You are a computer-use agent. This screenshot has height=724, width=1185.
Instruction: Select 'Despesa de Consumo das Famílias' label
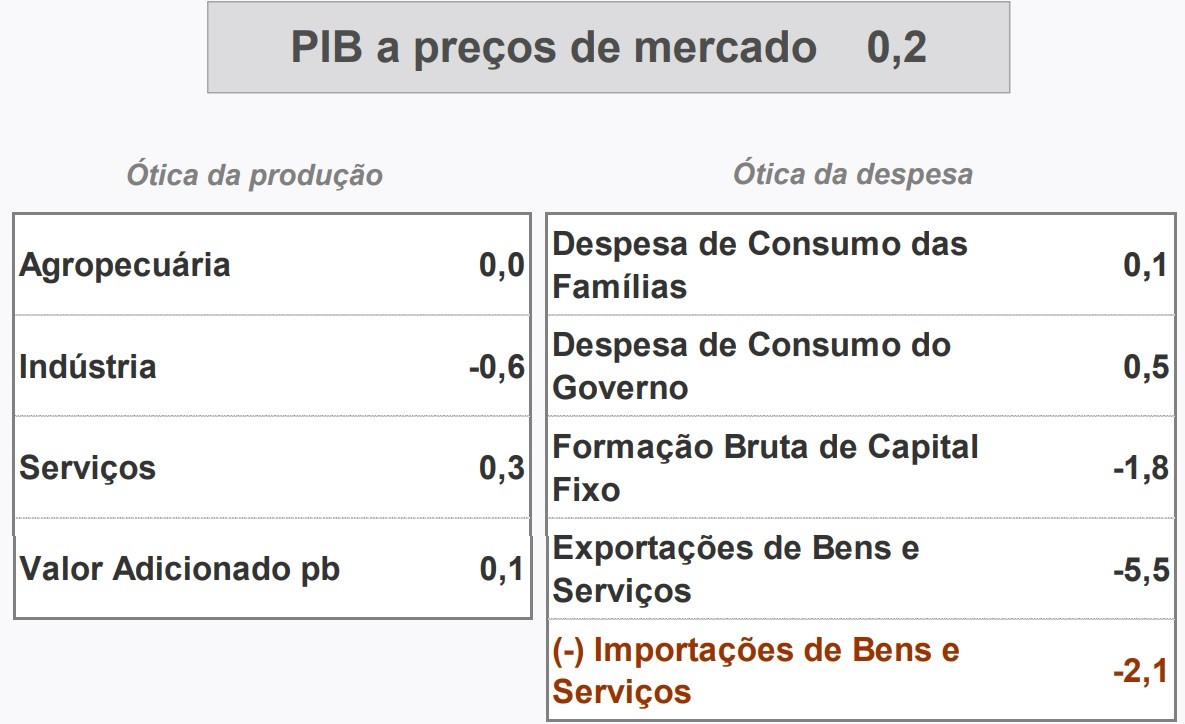click(x=760, y=265)
